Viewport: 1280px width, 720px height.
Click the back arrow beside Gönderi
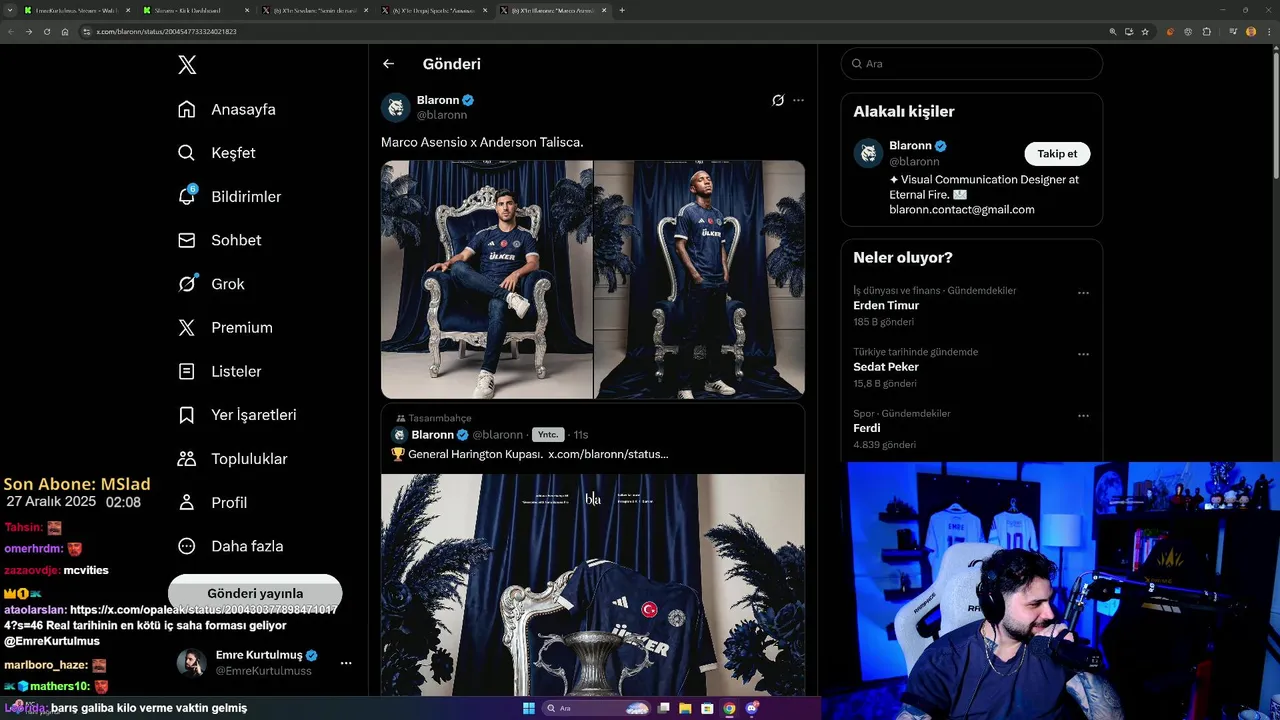click(x=388, y=64)
